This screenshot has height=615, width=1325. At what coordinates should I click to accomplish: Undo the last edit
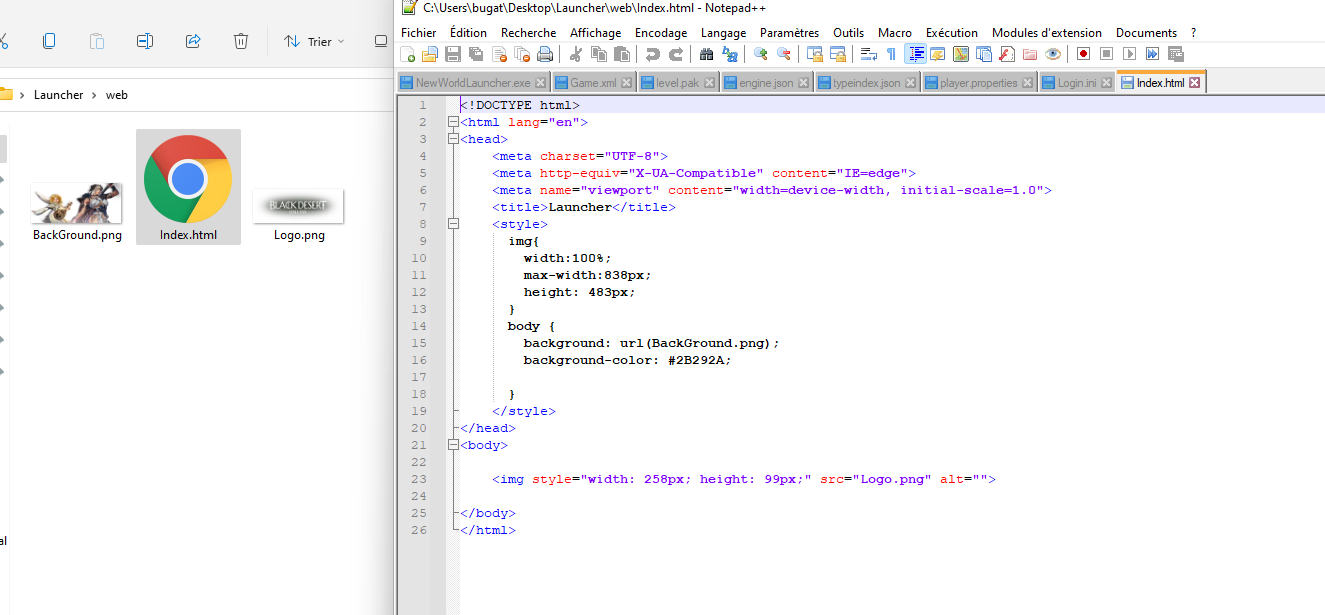(x=653, y=54)
